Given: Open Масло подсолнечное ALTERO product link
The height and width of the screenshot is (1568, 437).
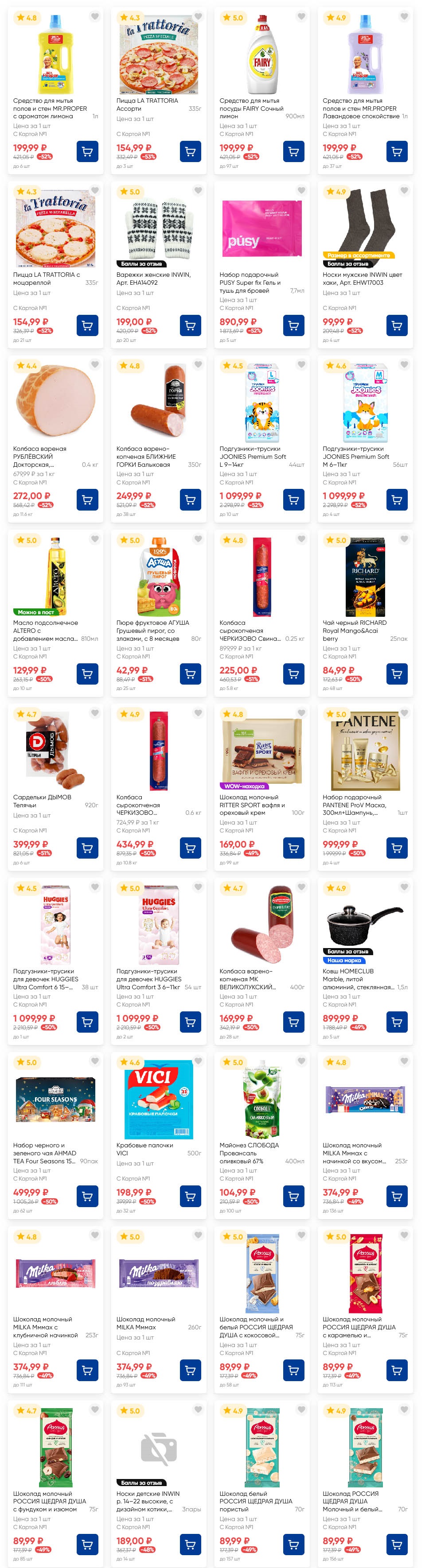Looking at the screenshot, I should [x=46, y=631].
